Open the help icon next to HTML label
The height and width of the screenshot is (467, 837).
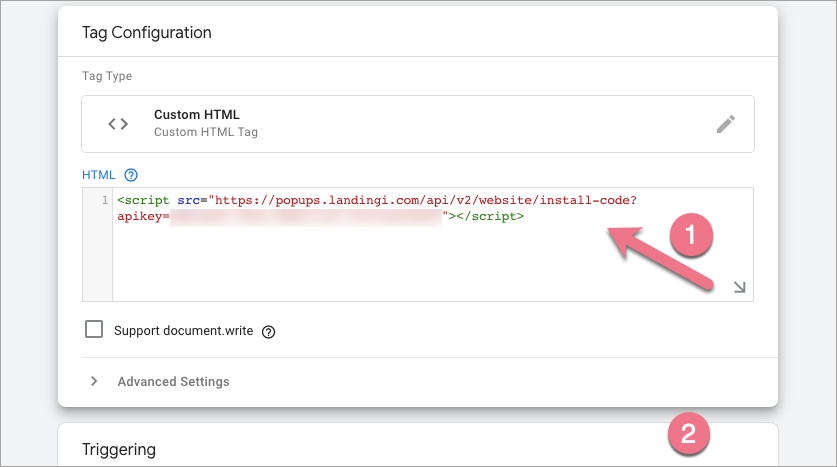pos(131,174)
